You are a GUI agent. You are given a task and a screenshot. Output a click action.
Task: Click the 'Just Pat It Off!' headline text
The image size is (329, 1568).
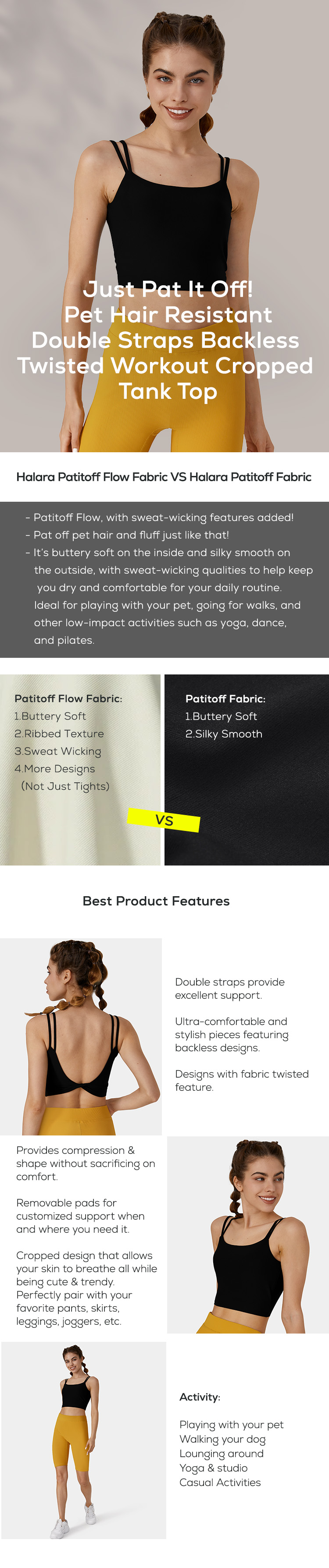point(168,288)
